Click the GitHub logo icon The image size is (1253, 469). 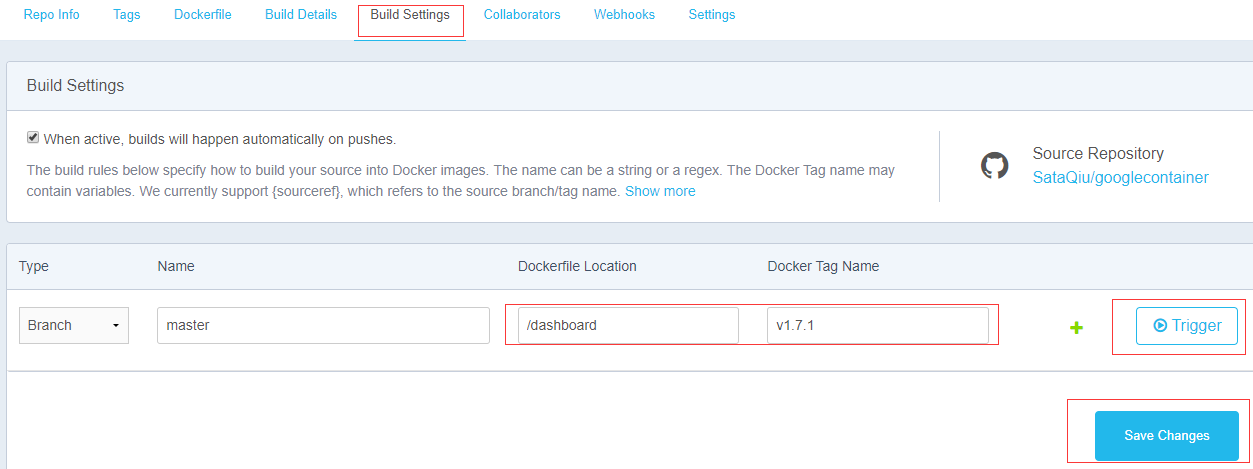[994, 166]
